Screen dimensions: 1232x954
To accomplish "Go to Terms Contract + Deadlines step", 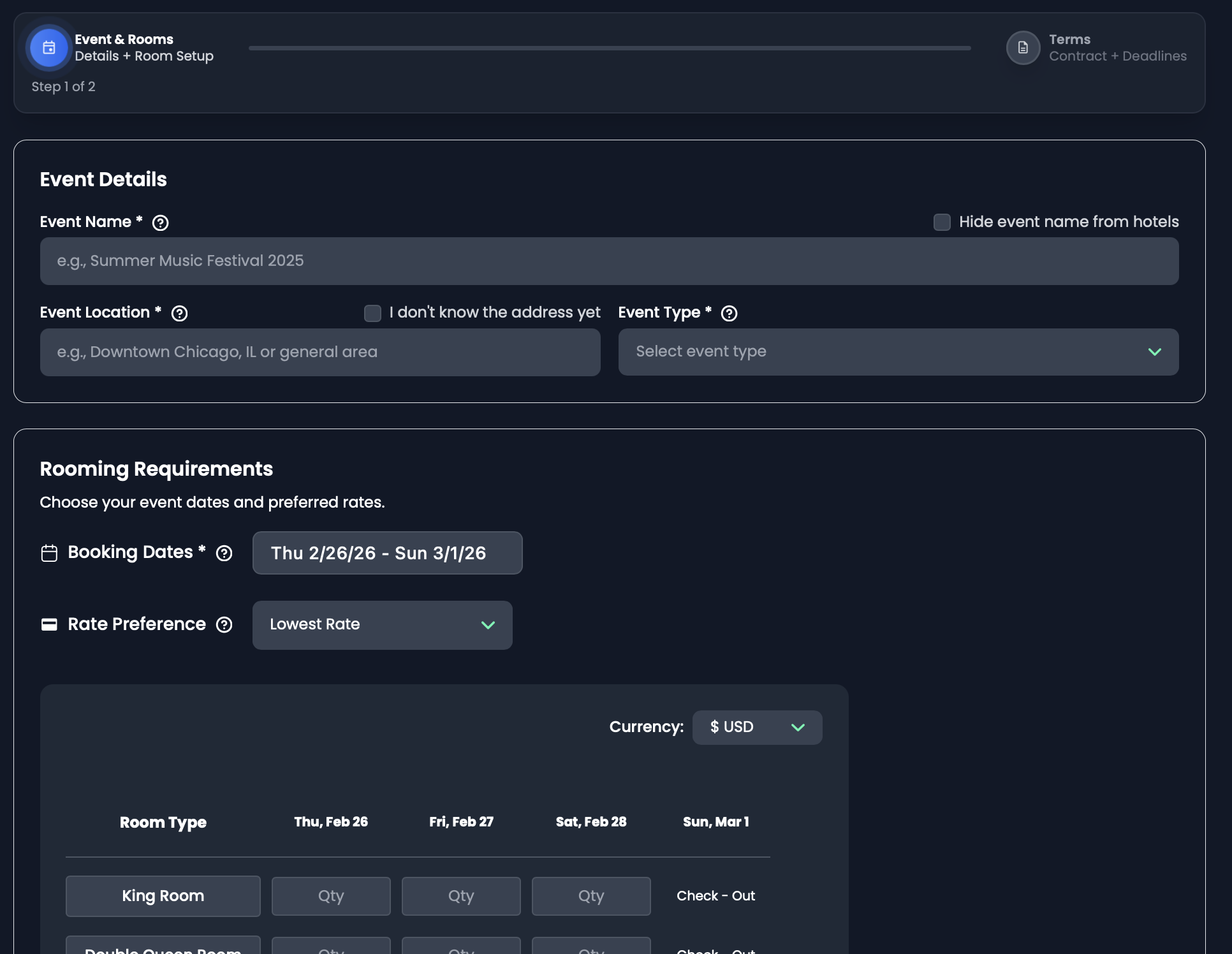I will click(x=1117, y=48).
